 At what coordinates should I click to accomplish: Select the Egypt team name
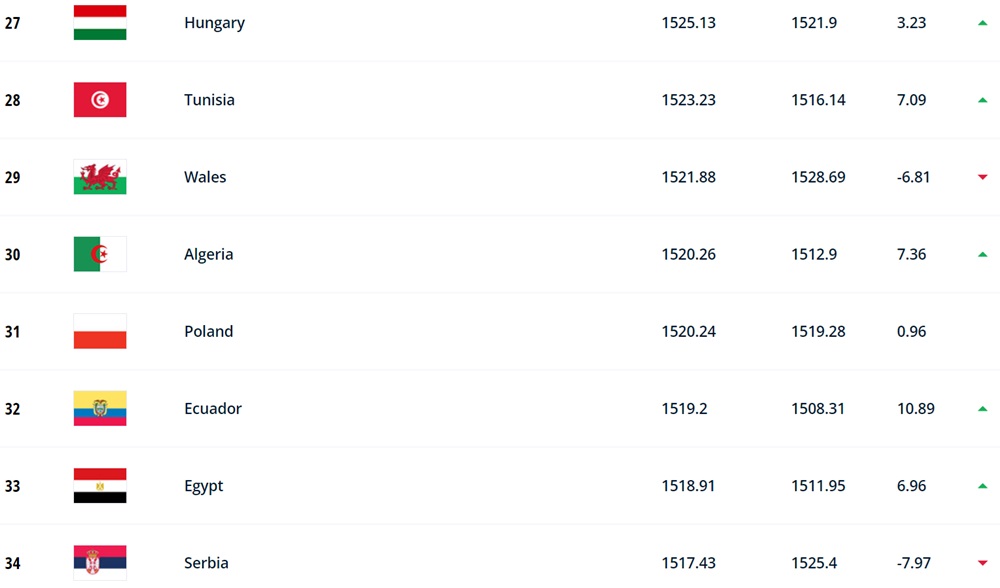pyautogui.click(x=203, y=486)
